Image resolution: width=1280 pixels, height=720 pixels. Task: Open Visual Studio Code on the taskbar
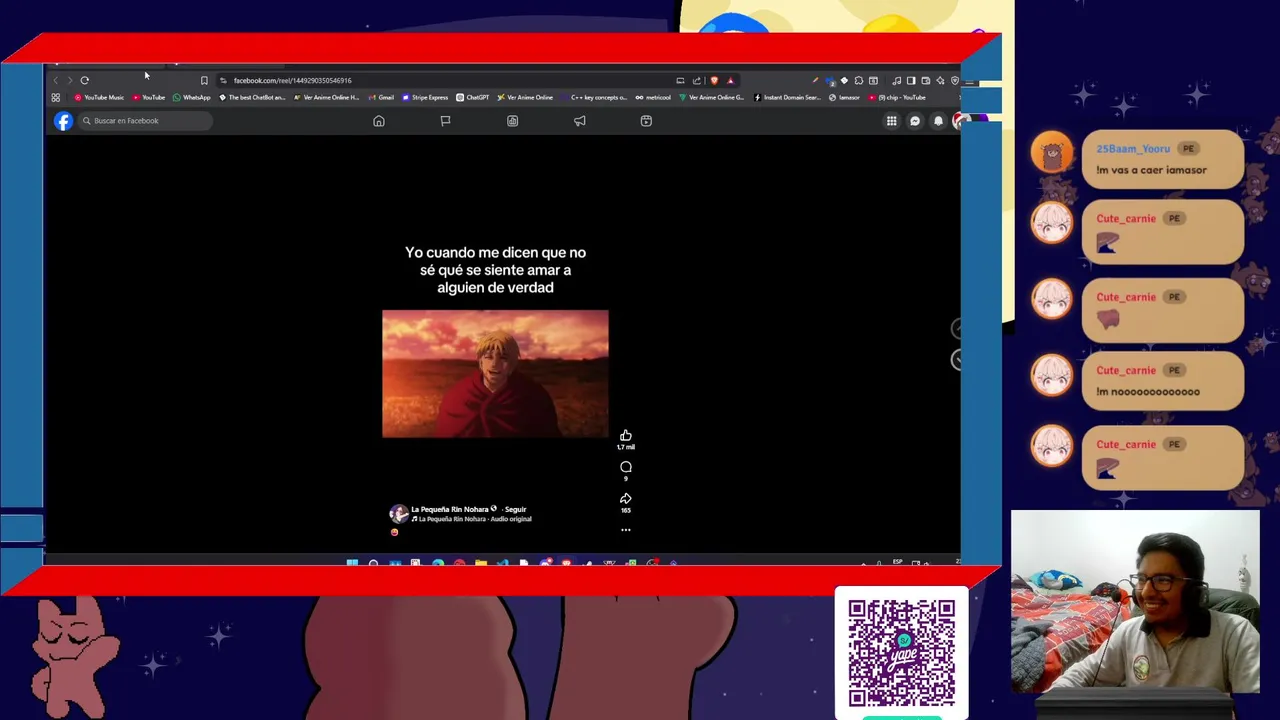point(502,563)
